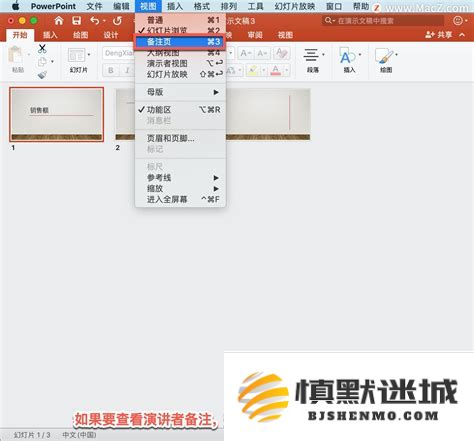Open the 编辑 menu

[x=121, y=6]
